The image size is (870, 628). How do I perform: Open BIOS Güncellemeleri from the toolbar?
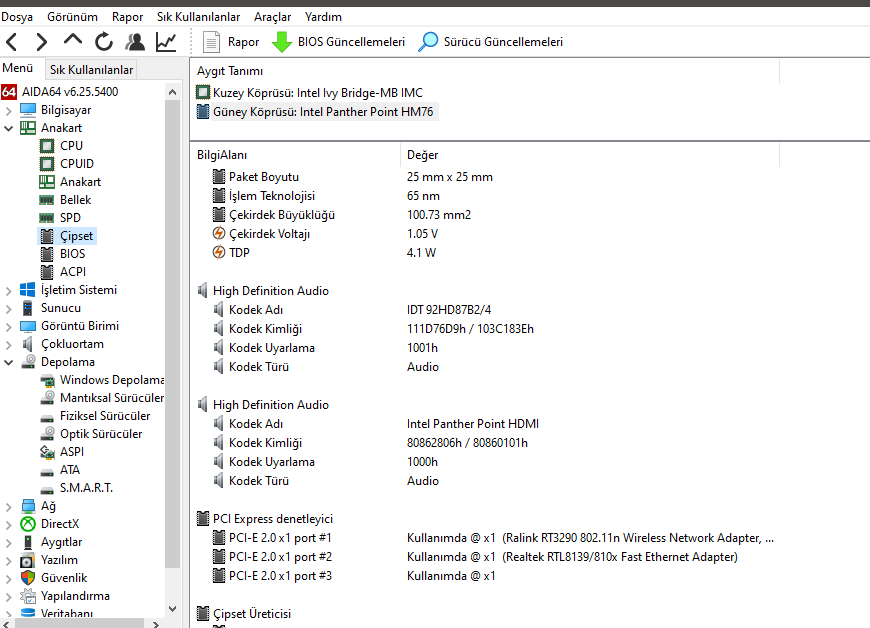point(338,42)
